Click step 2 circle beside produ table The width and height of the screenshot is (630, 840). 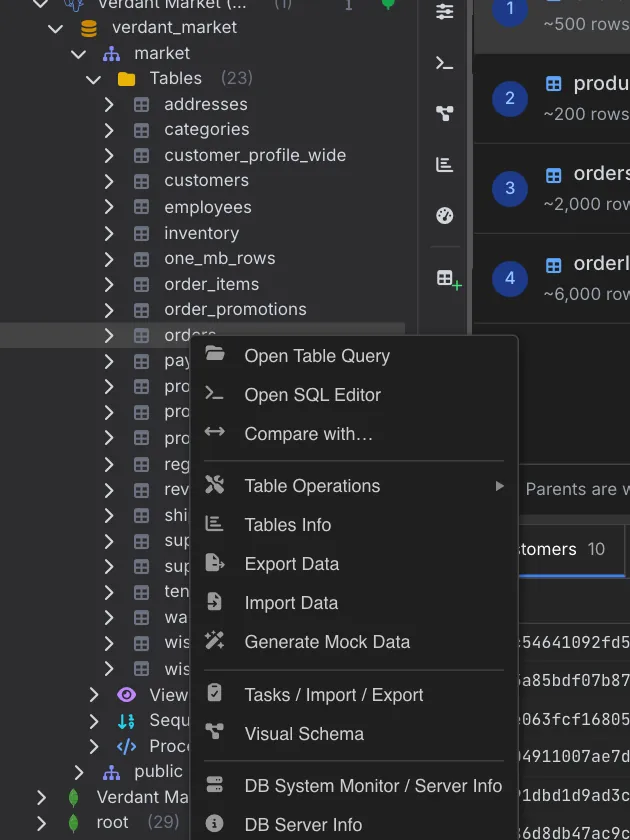(x=509, y=98)
